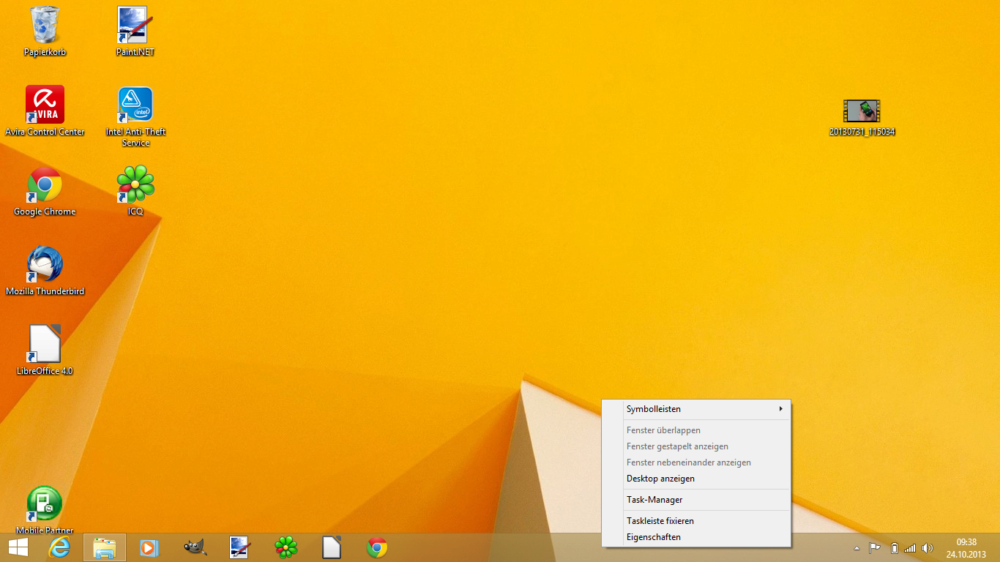Open the Papierkorb recycle bin icon

click(45, 31)
